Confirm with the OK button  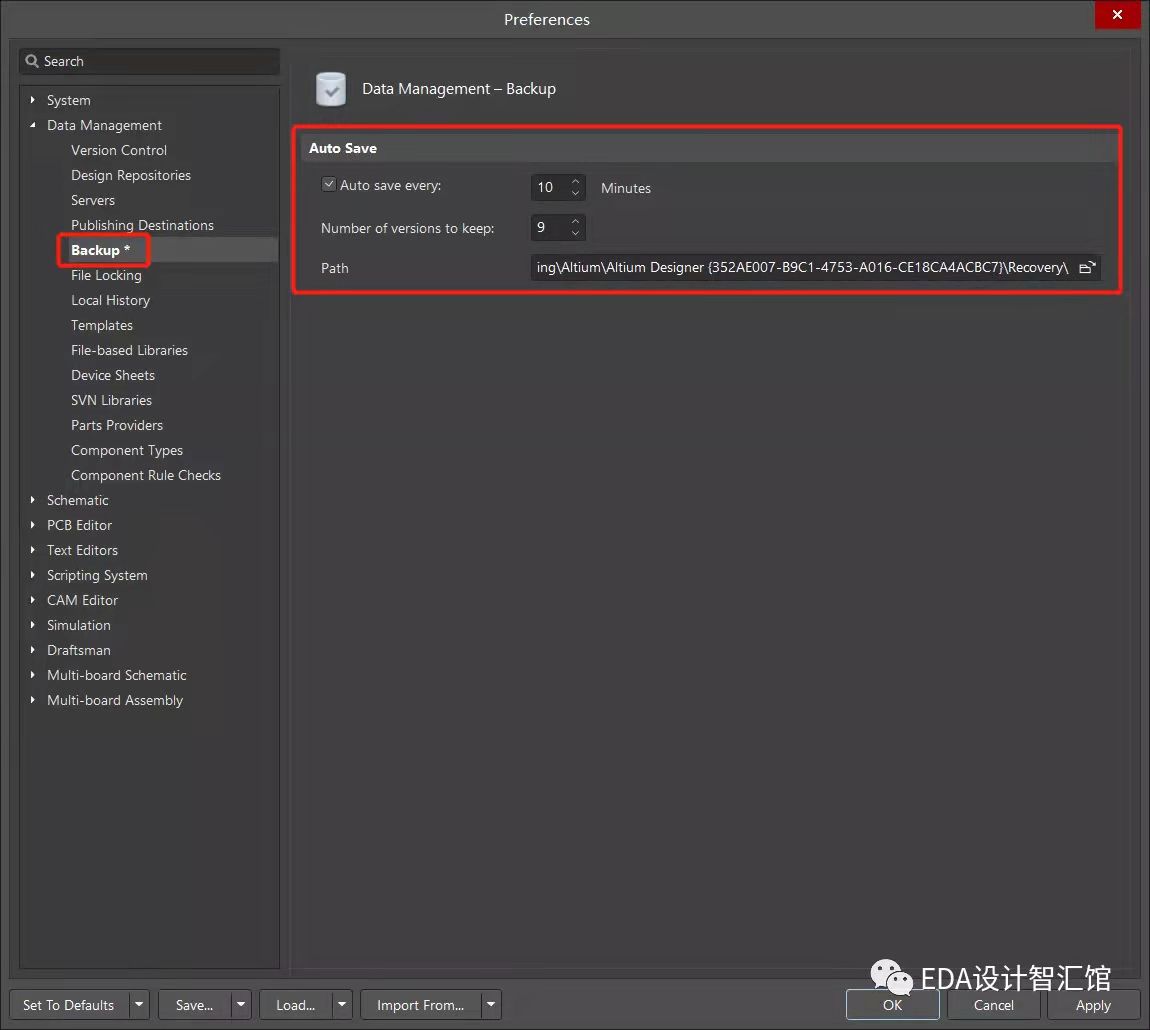point(893,1004)
